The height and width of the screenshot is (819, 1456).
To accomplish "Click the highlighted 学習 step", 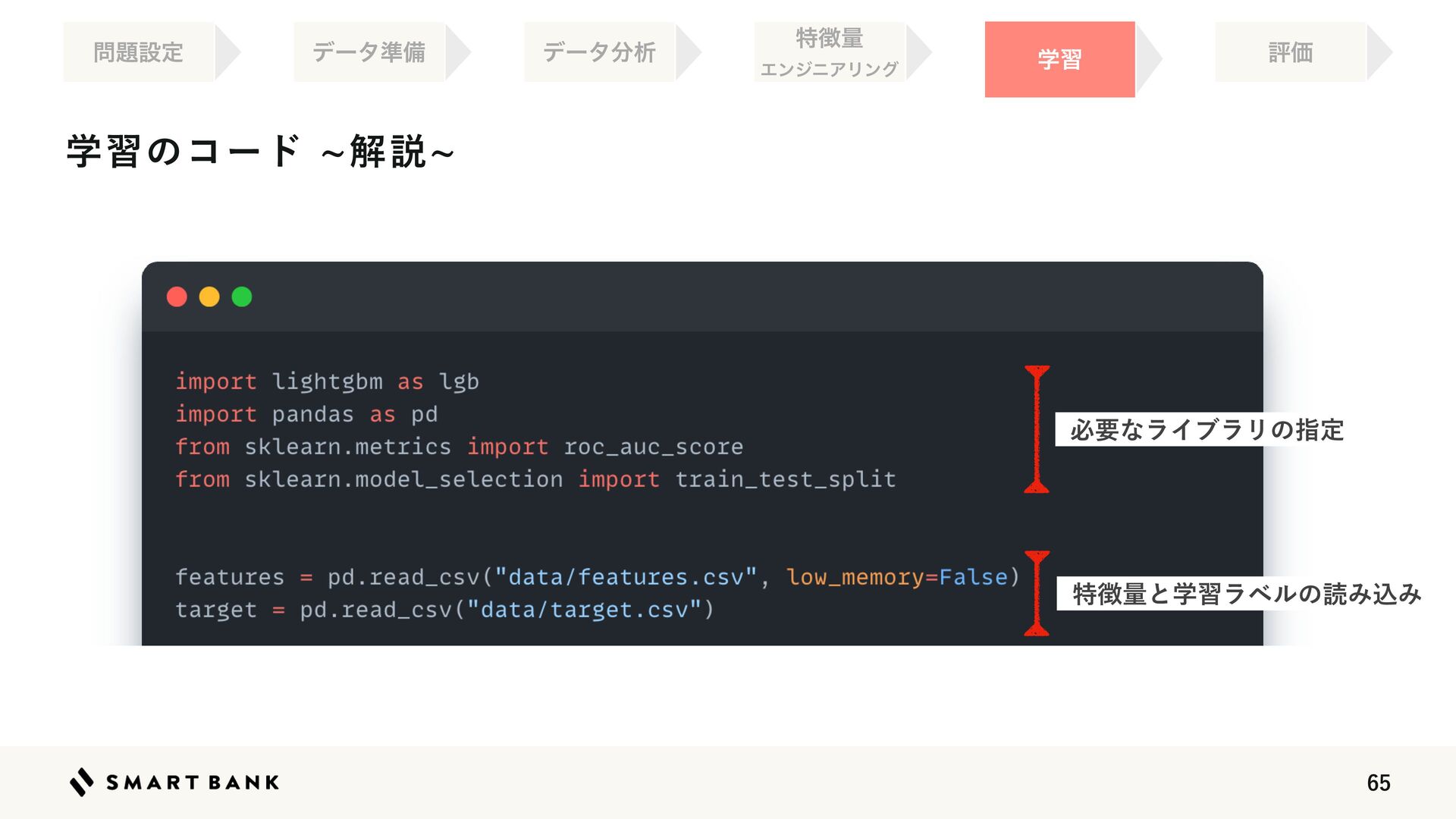I will tap(1059, 59).
